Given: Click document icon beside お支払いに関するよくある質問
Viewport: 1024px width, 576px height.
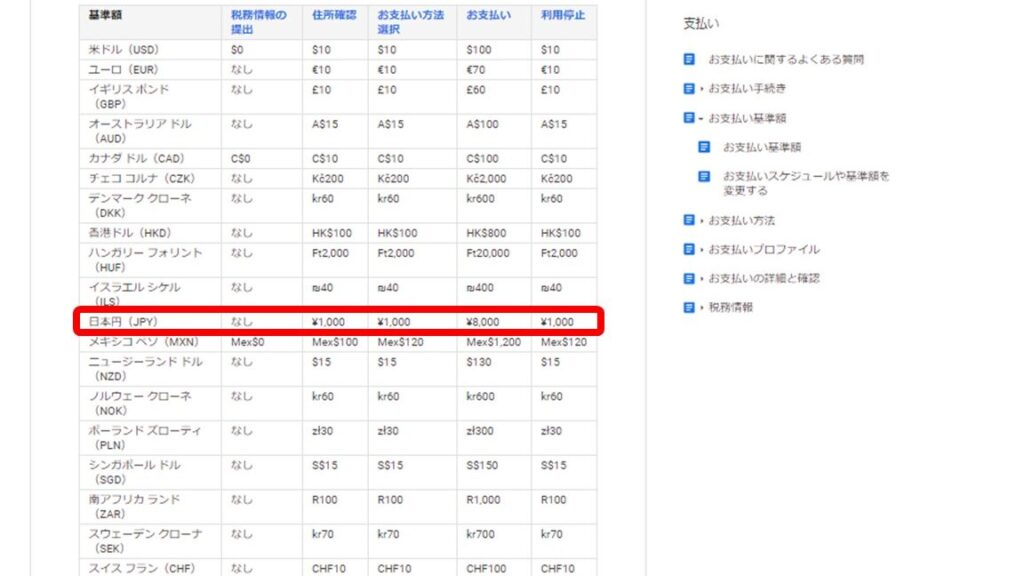Looking at the screenshot, I should [689, 59].
